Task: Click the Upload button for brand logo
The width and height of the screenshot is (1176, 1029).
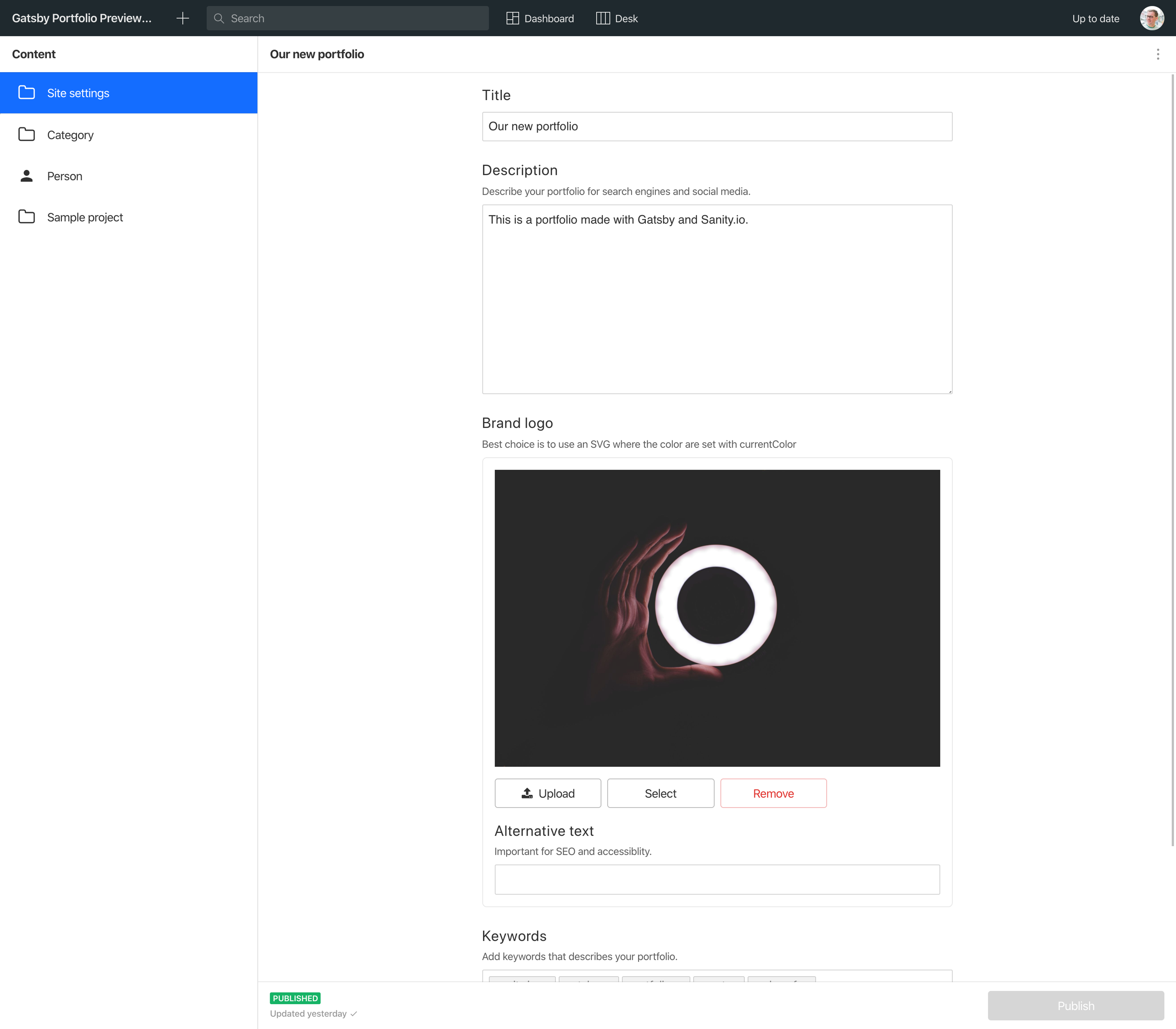Action: coord(547,793)
